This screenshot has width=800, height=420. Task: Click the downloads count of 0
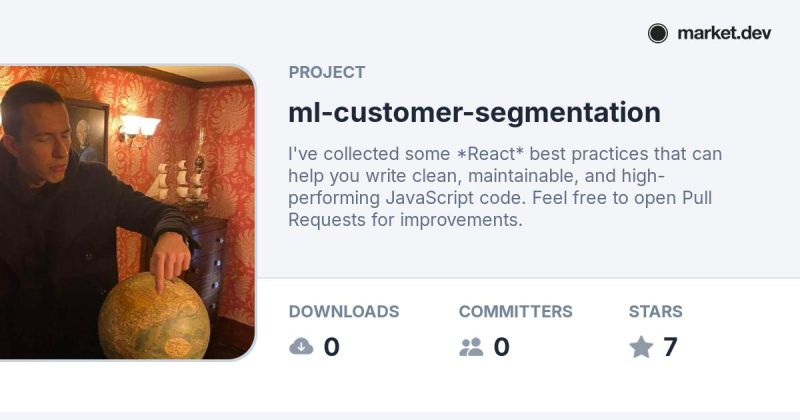[332, 347]
